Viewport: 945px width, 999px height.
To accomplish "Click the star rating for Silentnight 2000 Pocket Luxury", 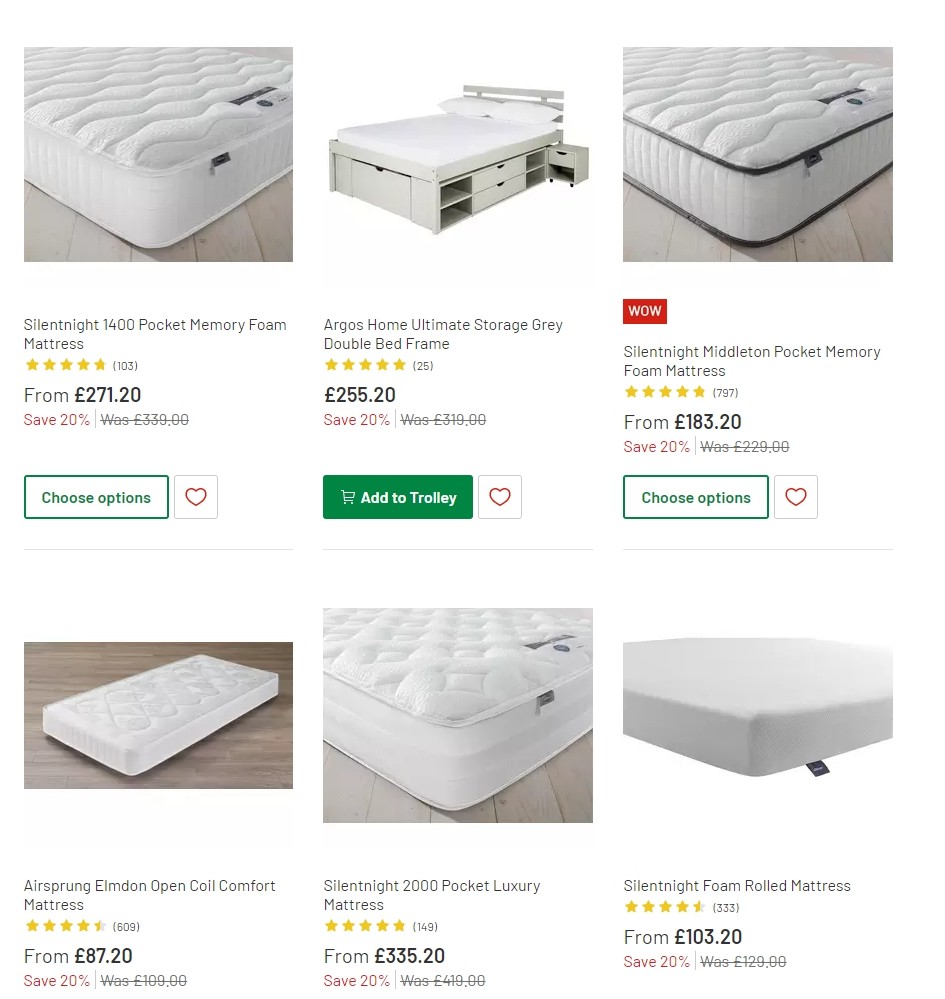I will [365, 927].
